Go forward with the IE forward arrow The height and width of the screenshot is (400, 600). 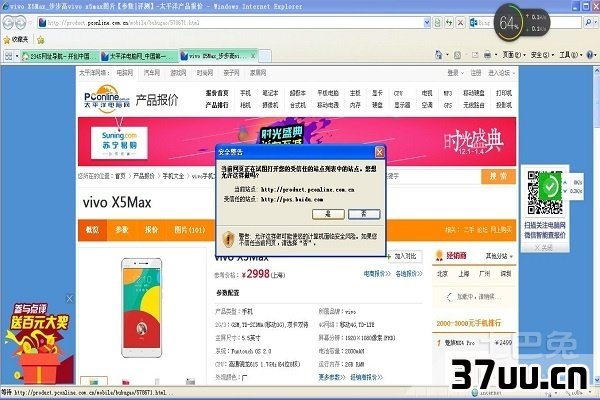21,23
